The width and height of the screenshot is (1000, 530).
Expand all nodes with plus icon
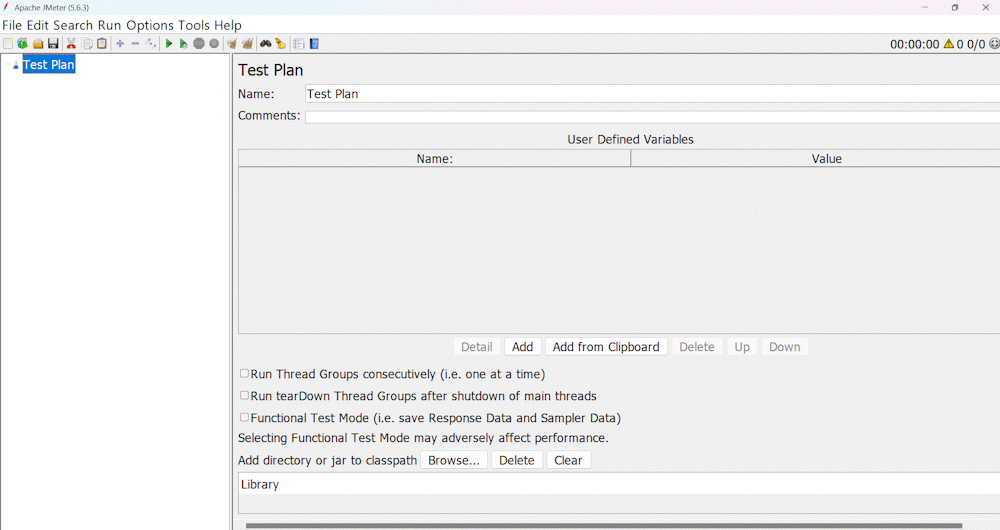[120, 43]
